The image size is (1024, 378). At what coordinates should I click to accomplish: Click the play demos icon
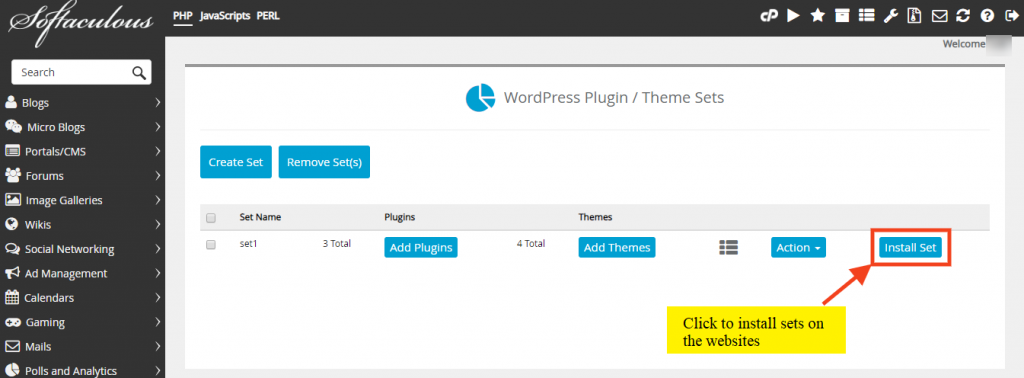[793, 16]
